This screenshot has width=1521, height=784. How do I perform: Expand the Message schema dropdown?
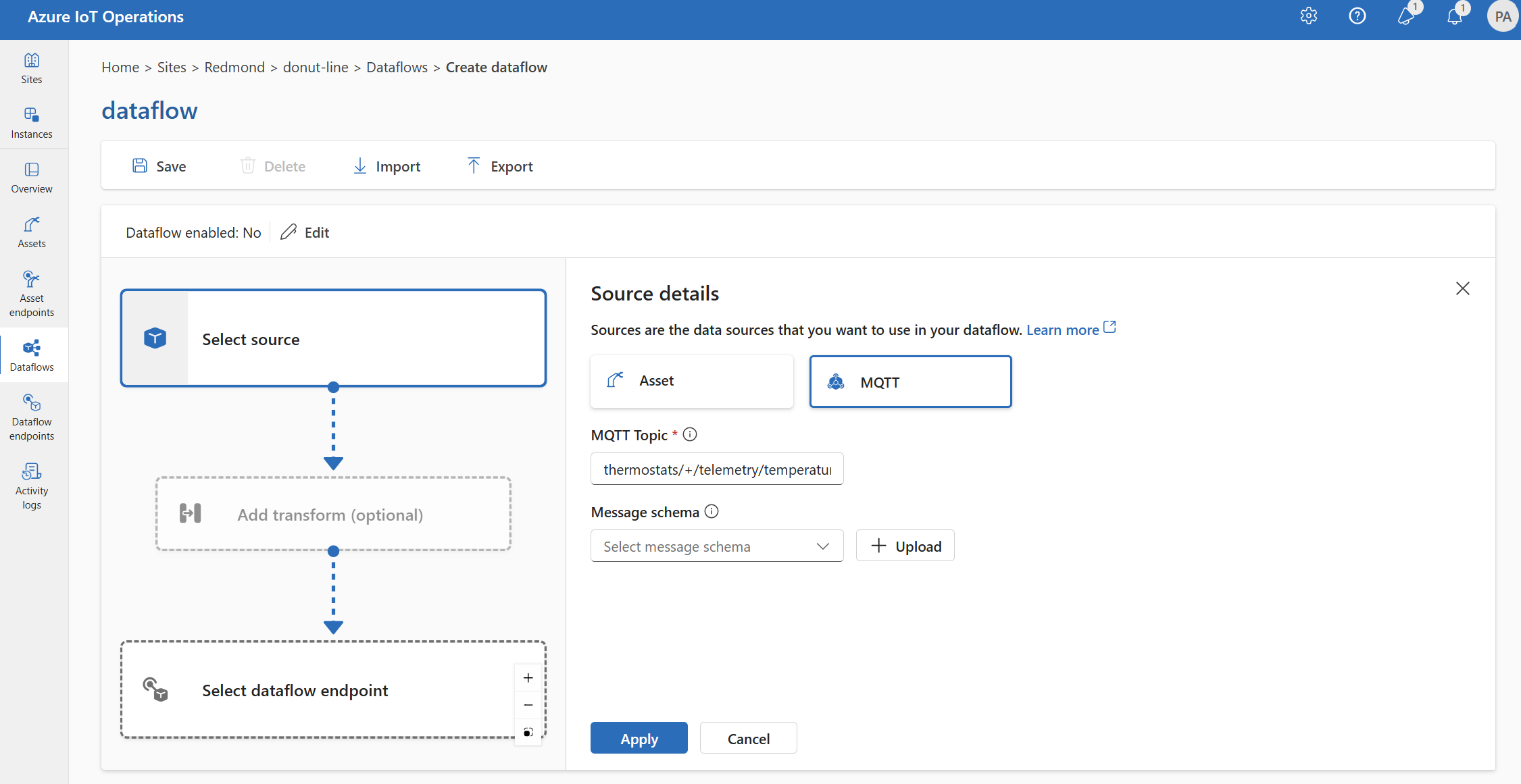pos(715,545)
